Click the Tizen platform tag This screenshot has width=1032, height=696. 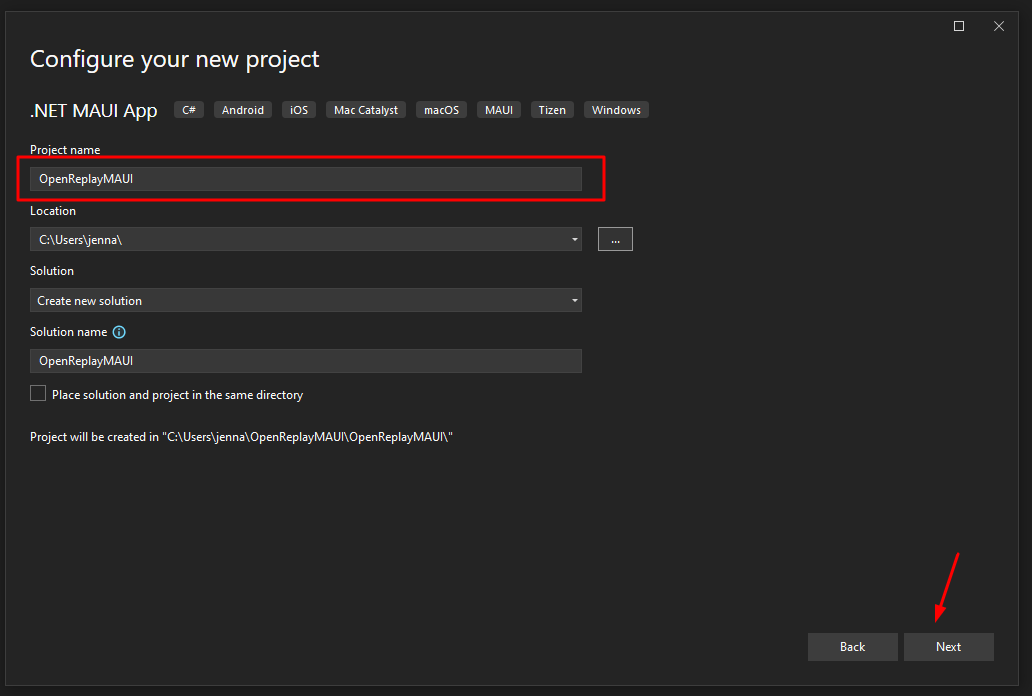coord(552,110)
